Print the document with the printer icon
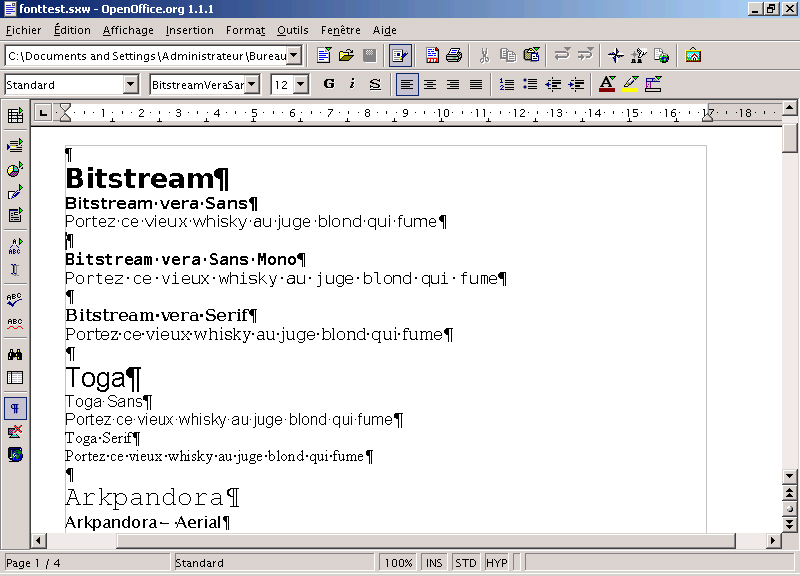This screenshot has width=800, height=576. point(454,55)
